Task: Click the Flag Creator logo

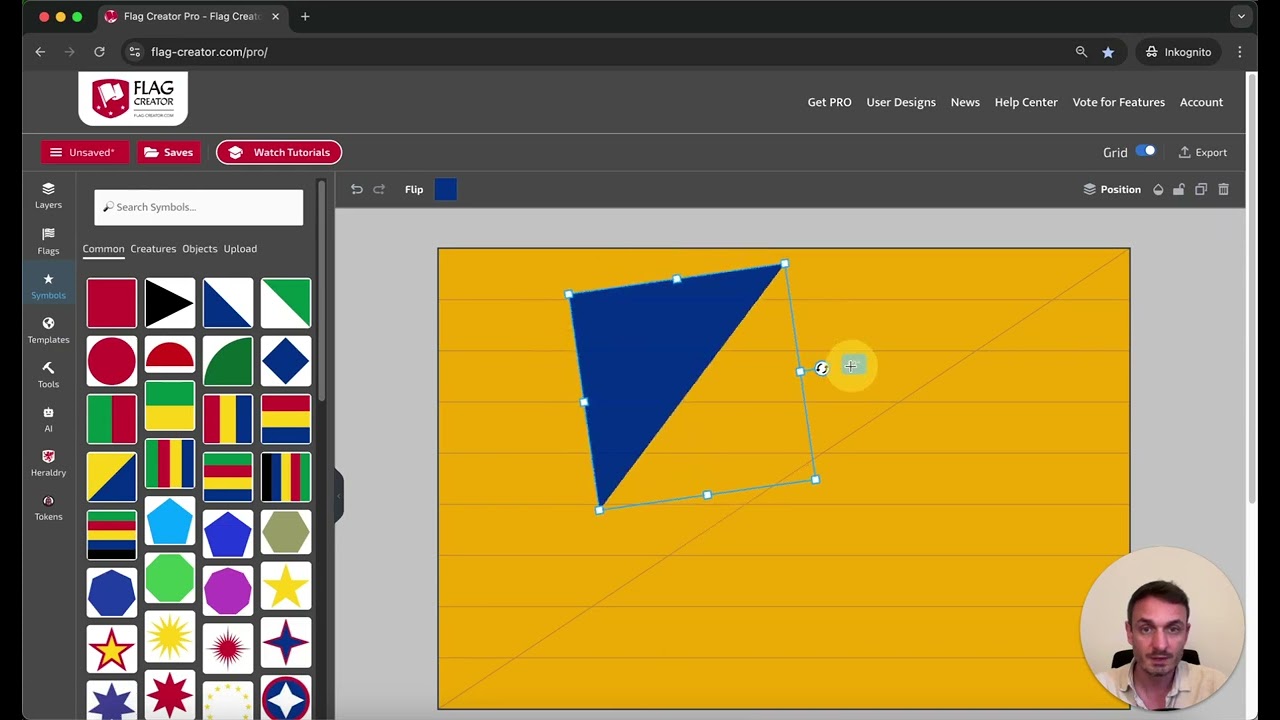Action: coord(133,98)
